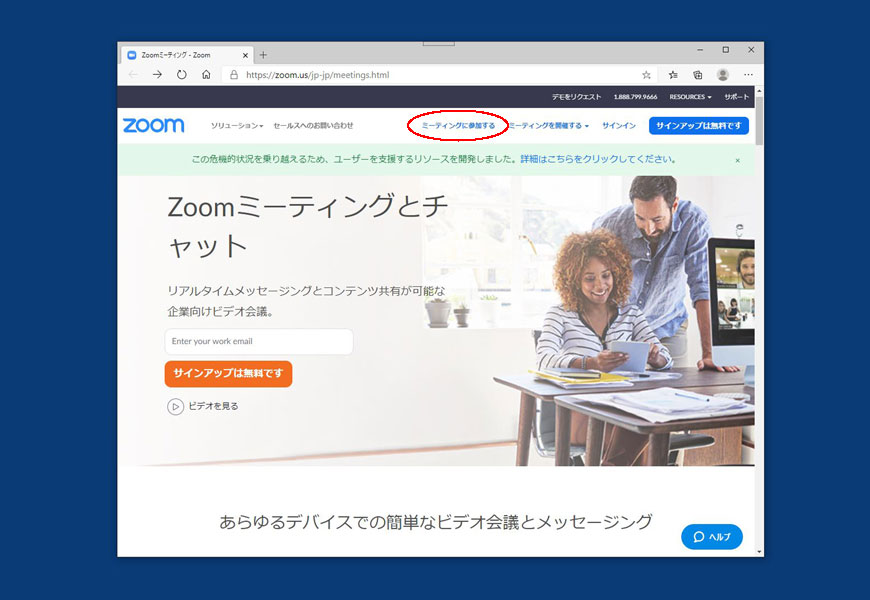This screenshot has height=600, width=870.
Task: Reload the page with the refresh icon
Action: coord(181,74)
